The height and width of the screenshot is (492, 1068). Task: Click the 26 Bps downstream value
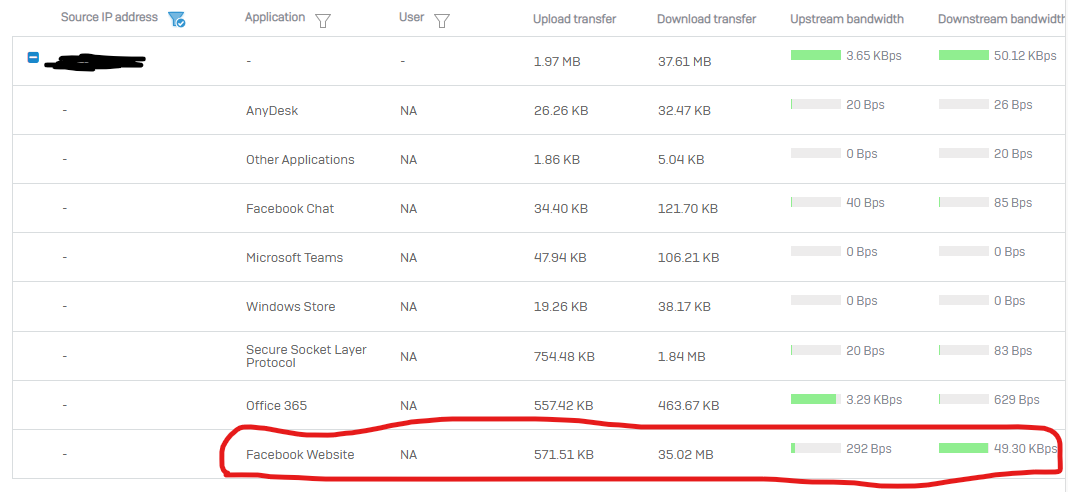pos(1013,104)
